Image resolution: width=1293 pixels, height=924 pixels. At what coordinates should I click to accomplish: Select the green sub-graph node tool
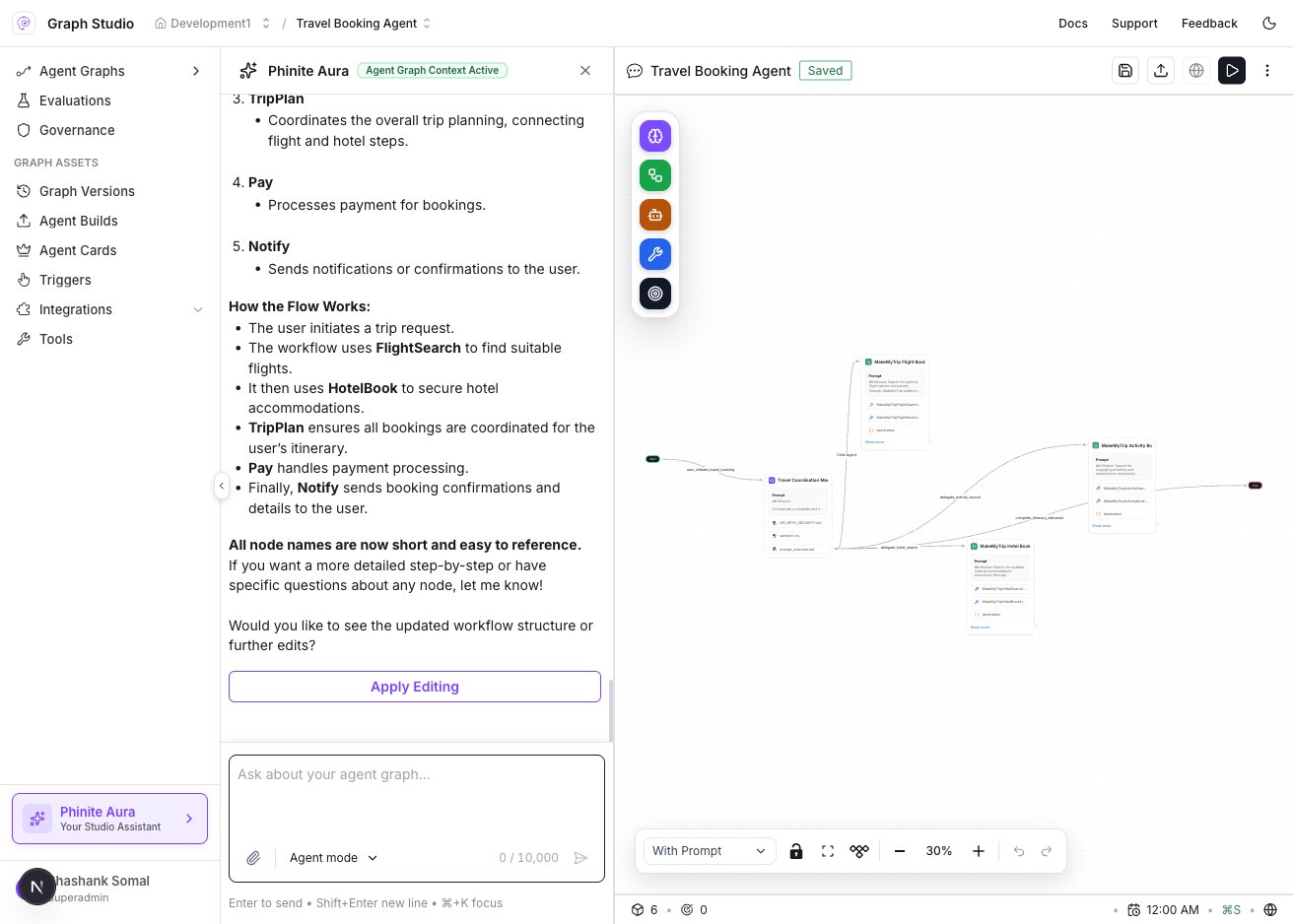[x=655, y=175]
